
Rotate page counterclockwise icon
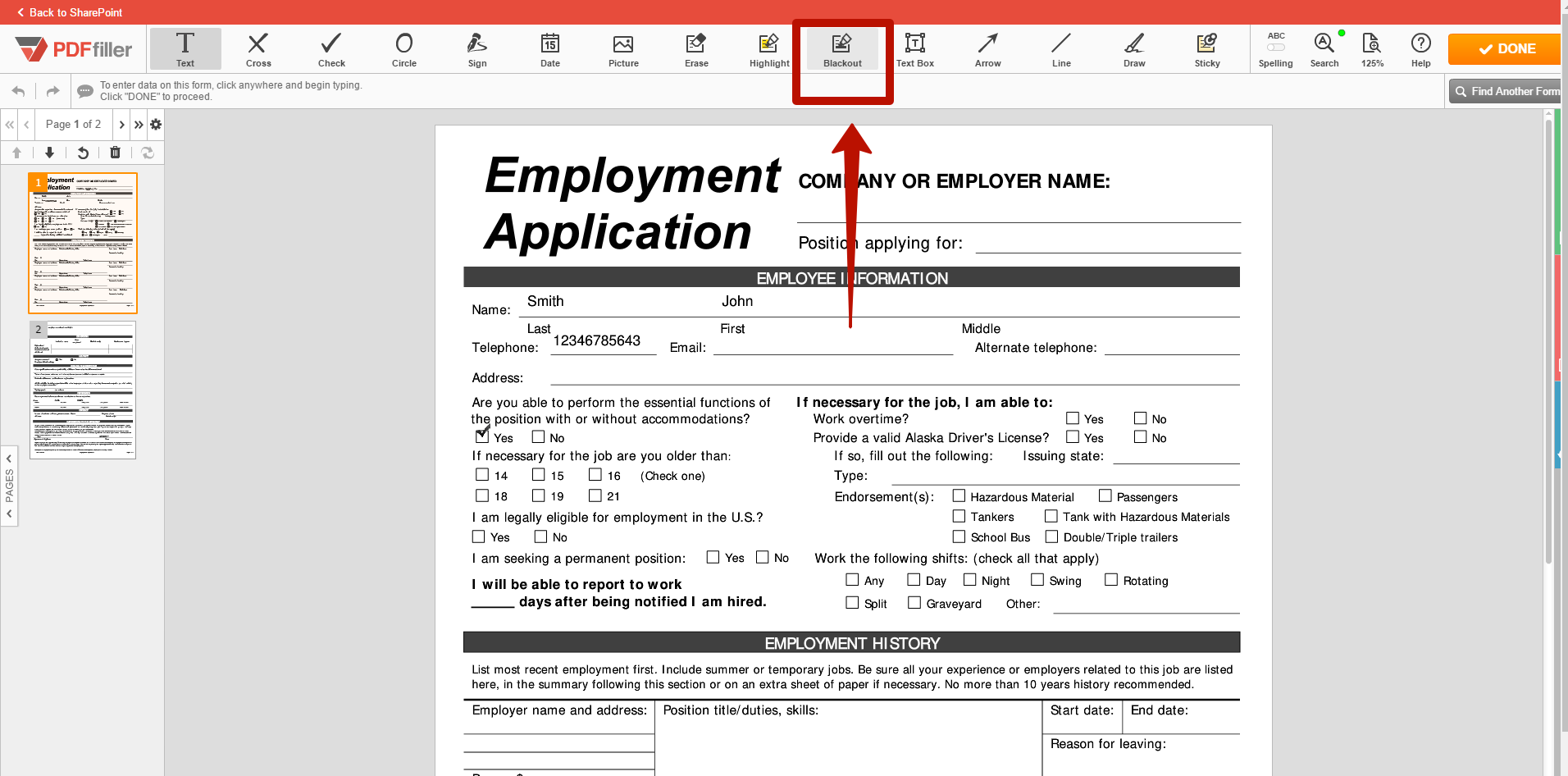click(x=83, y=153)
